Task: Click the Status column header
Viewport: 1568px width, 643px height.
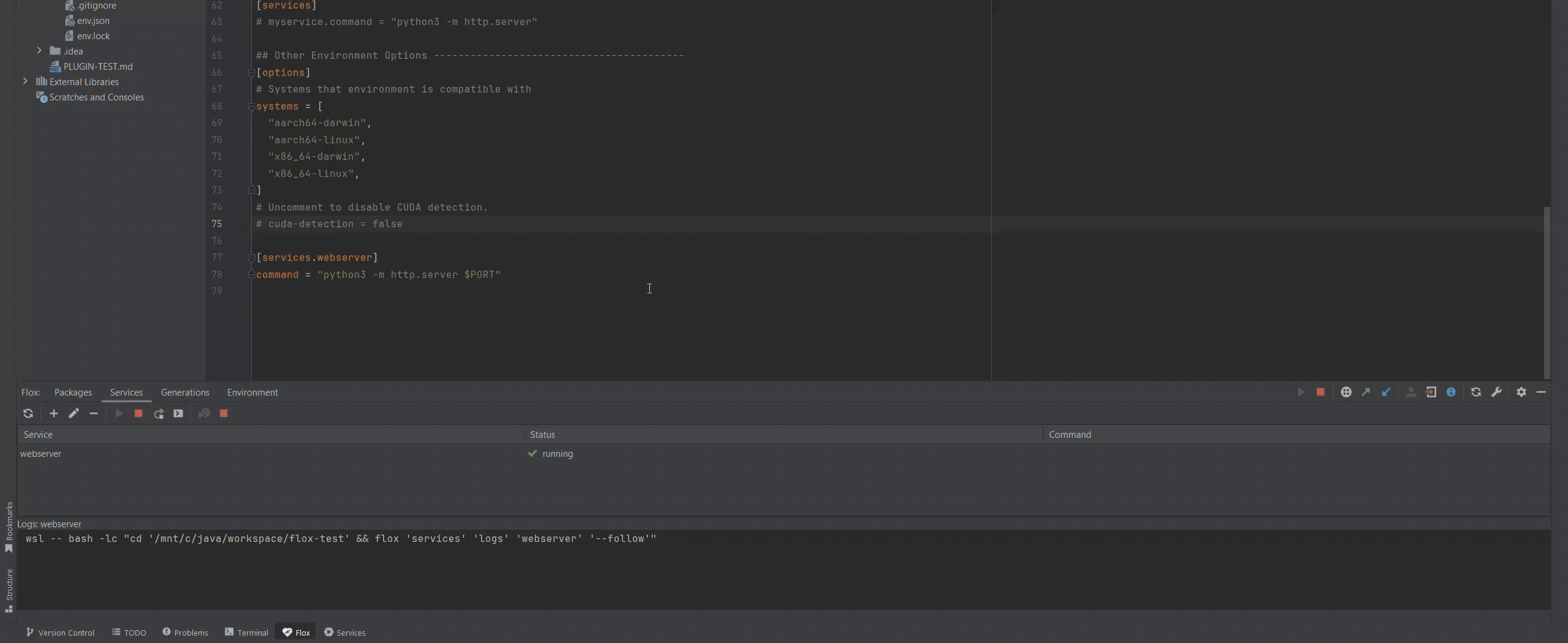Action: 784,435
